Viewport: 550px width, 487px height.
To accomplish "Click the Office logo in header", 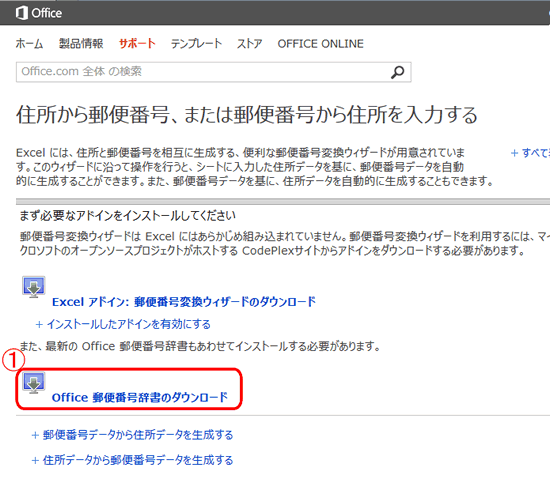I will (x=39, y=13).
